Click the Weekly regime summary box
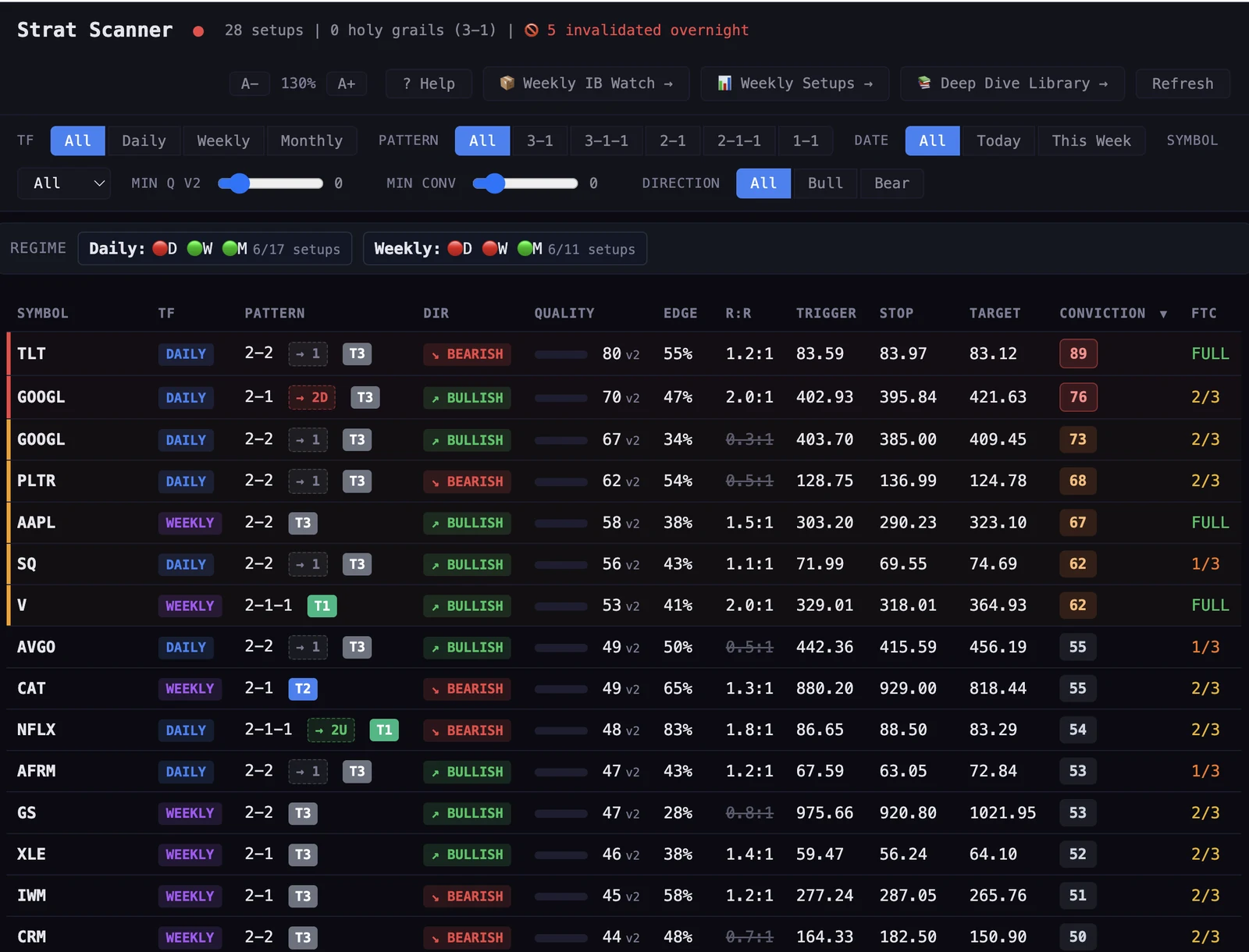The width and height of the screenshot is (1249, 952). coord(505,249)
